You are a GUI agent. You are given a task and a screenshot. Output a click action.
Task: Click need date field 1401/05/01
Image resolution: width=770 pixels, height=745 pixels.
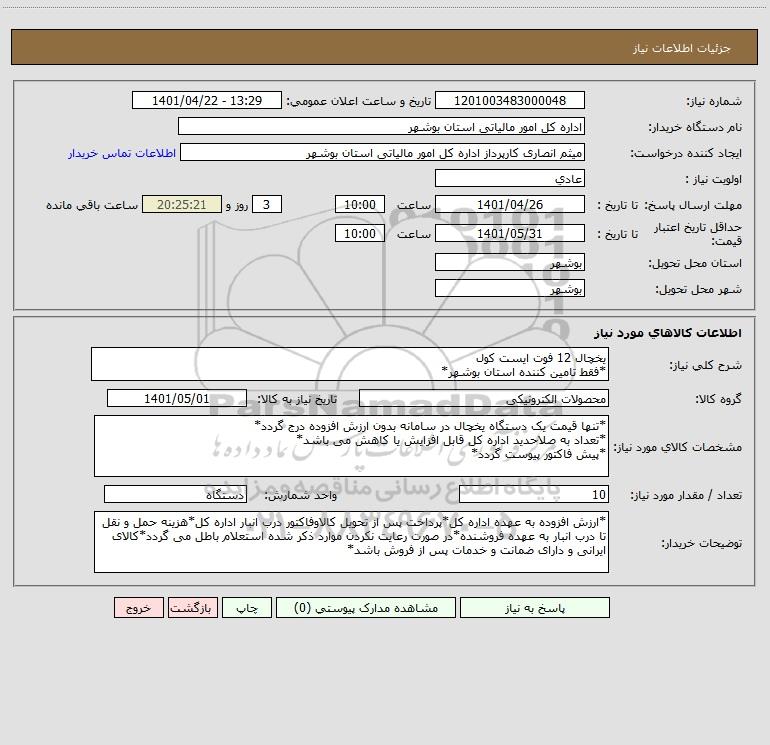tap(177, 398)
